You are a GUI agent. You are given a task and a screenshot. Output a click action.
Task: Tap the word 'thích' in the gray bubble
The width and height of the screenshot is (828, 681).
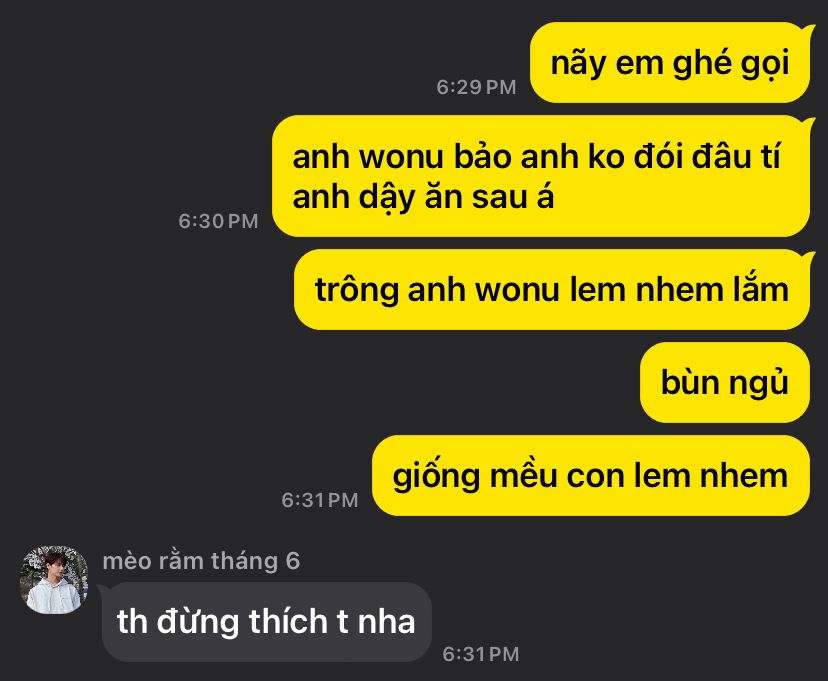coord(288,621)
